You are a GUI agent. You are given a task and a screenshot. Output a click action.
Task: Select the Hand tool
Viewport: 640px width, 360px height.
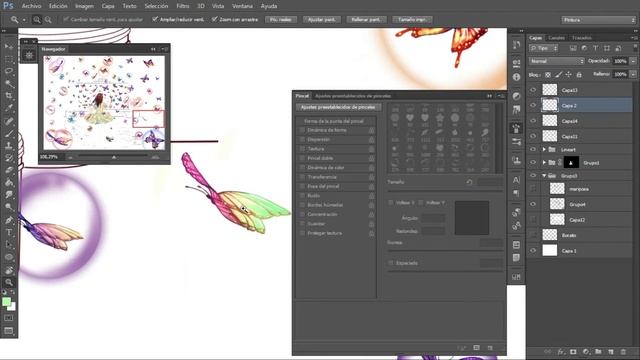tap(9, 270)
